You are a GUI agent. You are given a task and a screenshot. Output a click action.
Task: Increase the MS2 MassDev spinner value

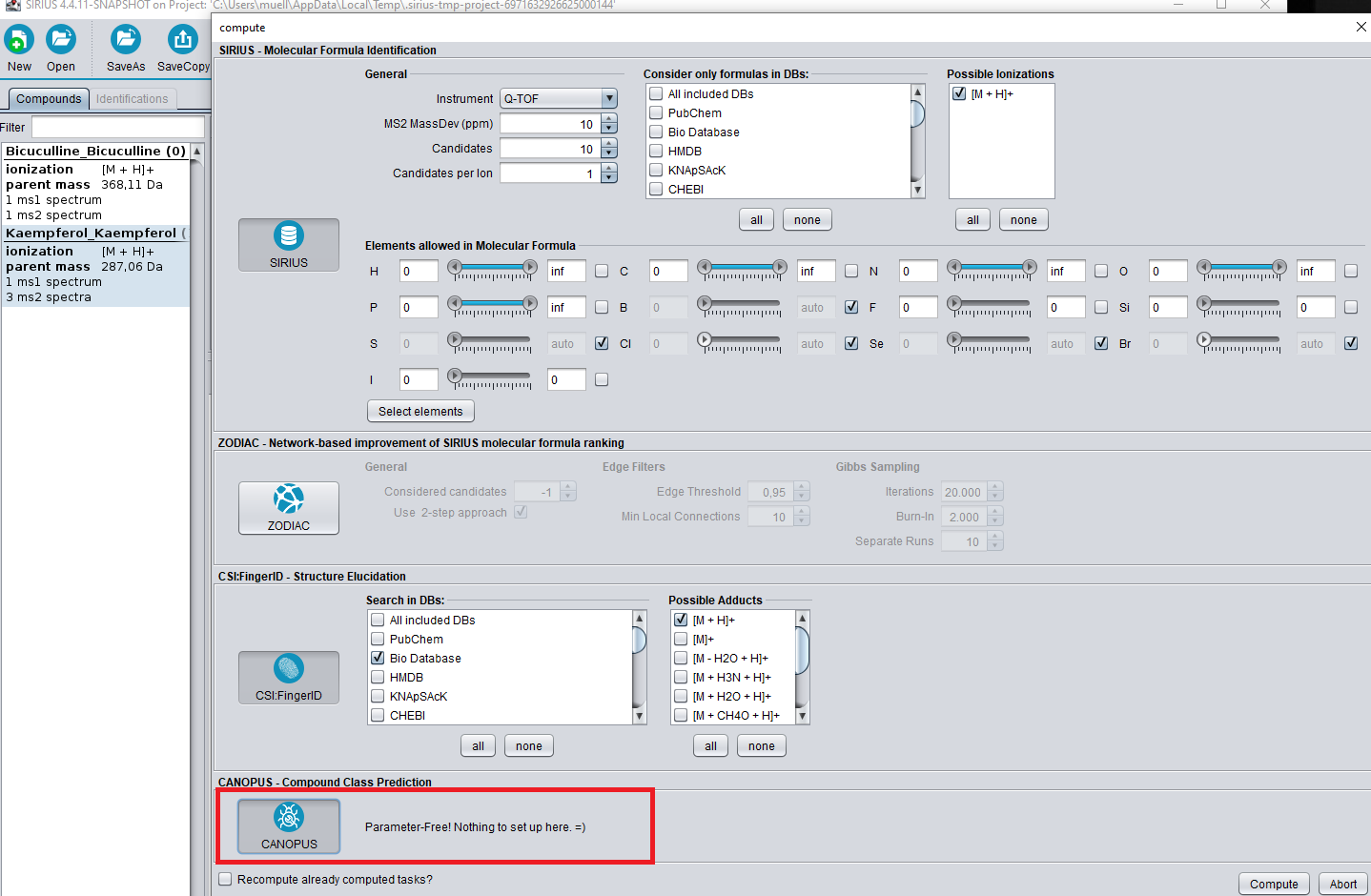tap(609, 119)
